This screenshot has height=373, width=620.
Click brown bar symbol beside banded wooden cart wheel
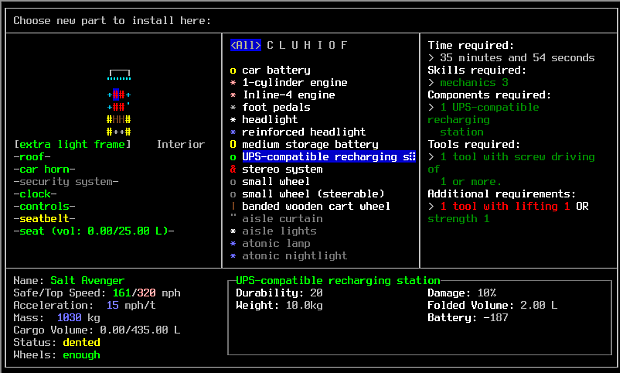pyautogui.click(x=233, y=206)
